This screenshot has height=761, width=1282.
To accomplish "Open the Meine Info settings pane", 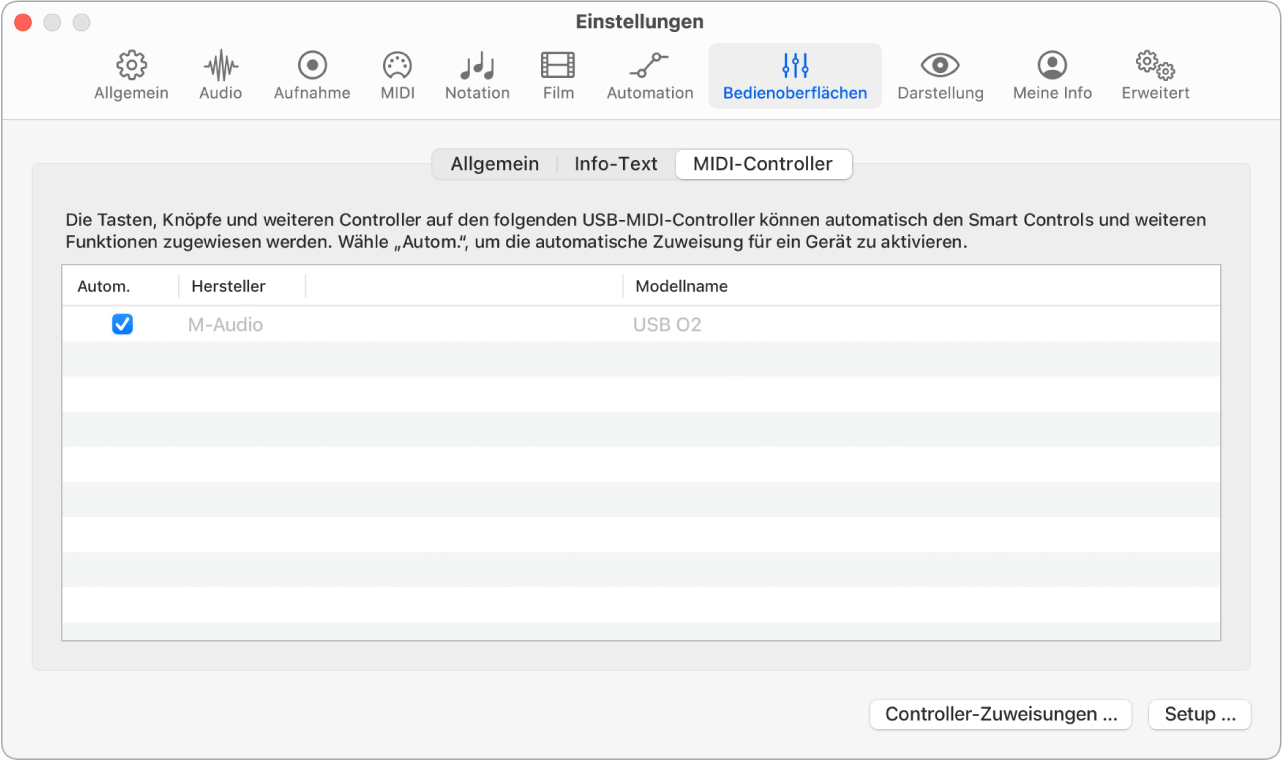I will [1052, 76].
